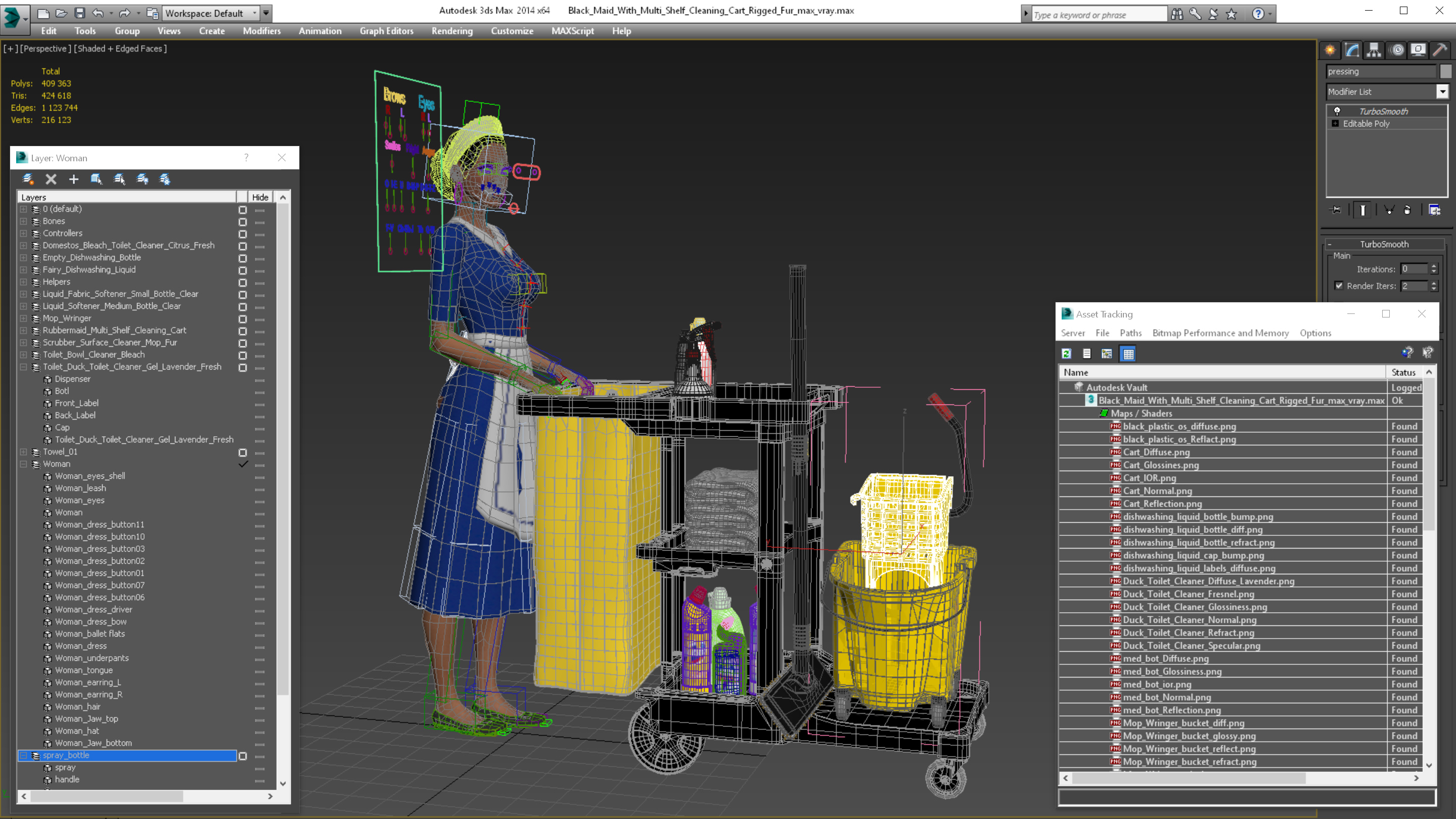Open the Create command panel tab
1456x819 pixels.
1330,51
